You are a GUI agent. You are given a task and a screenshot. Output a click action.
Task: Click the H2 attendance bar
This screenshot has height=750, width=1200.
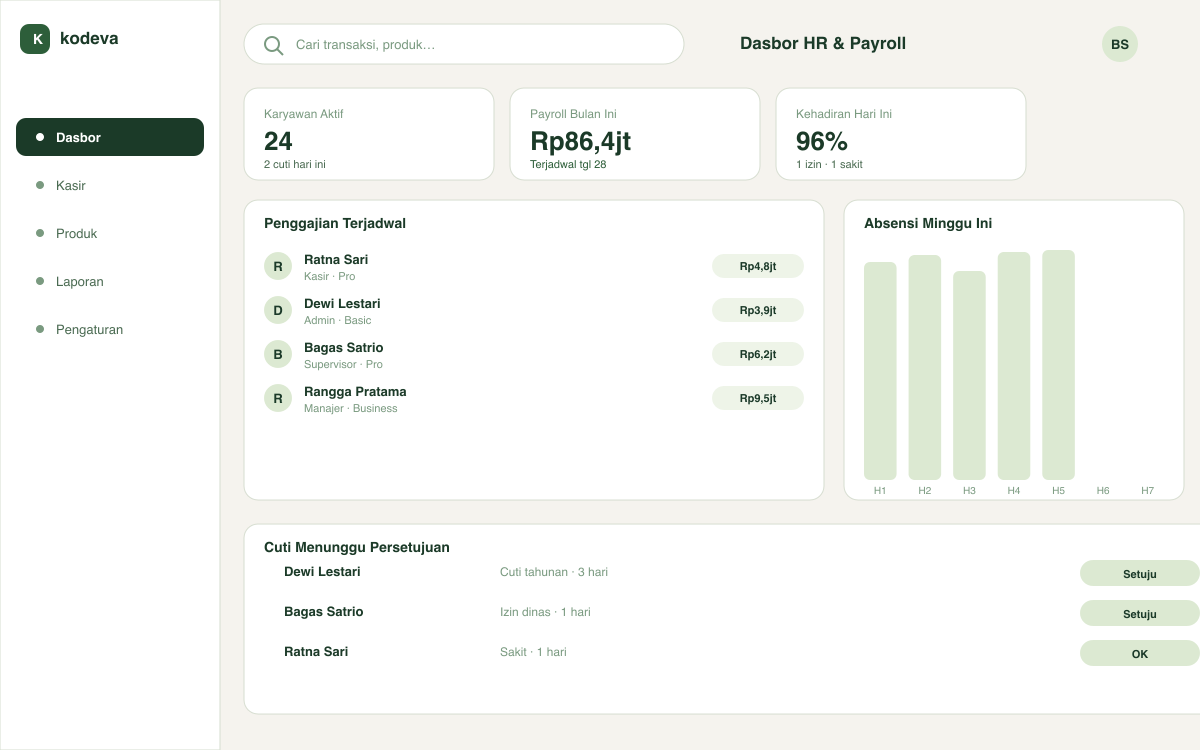(x=925, y=367)
